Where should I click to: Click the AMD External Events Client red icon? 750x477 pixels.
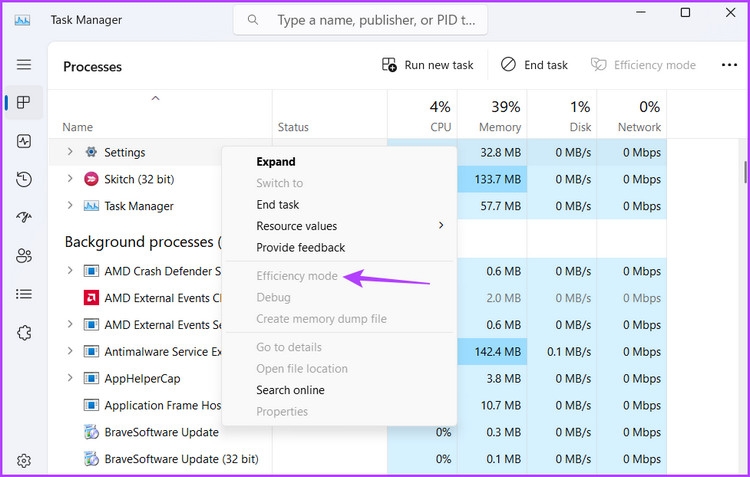[x=91, y=298]
